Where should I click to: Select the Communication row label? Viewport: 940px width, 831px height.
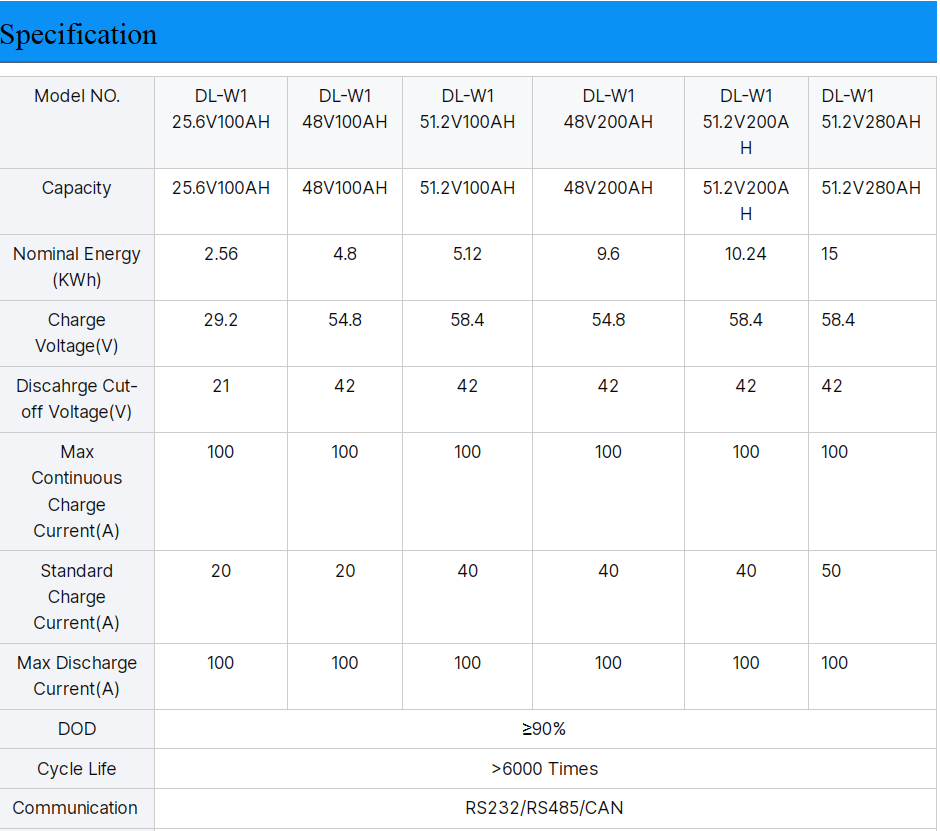point(75,808)
